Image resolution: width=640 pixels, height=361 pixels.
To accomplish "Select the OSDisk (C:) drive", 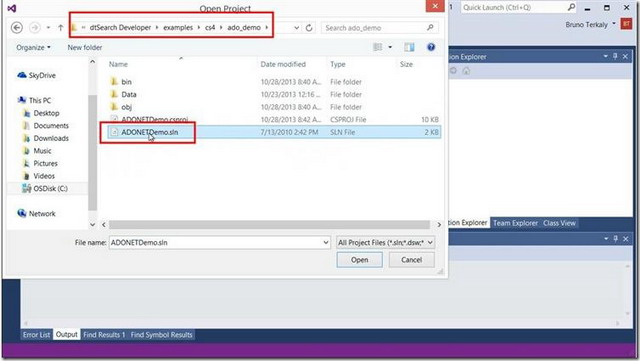I will click(x=45, y=188).
